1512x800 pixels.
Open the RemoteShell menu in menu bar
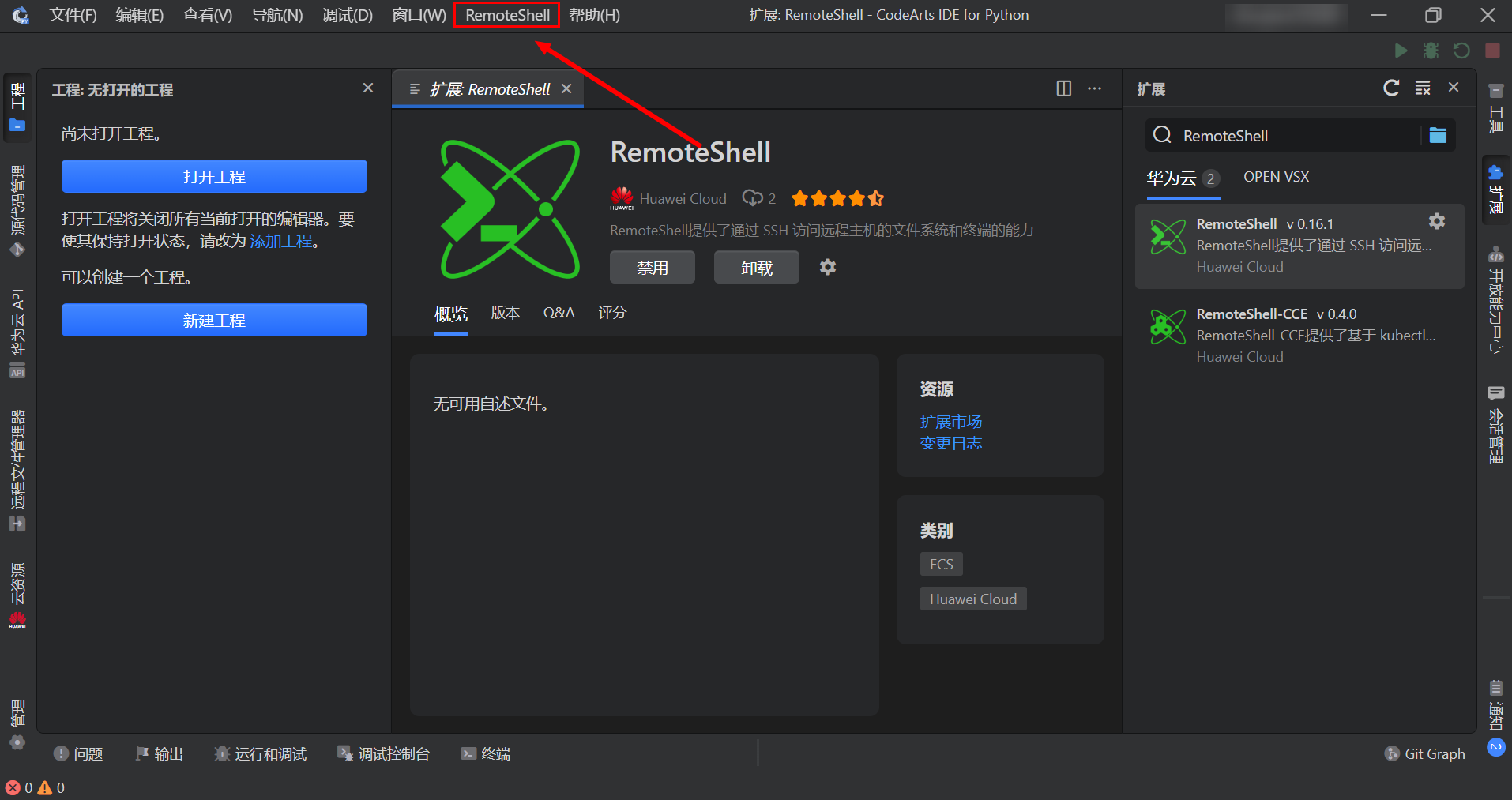click(x=507, y=15)
